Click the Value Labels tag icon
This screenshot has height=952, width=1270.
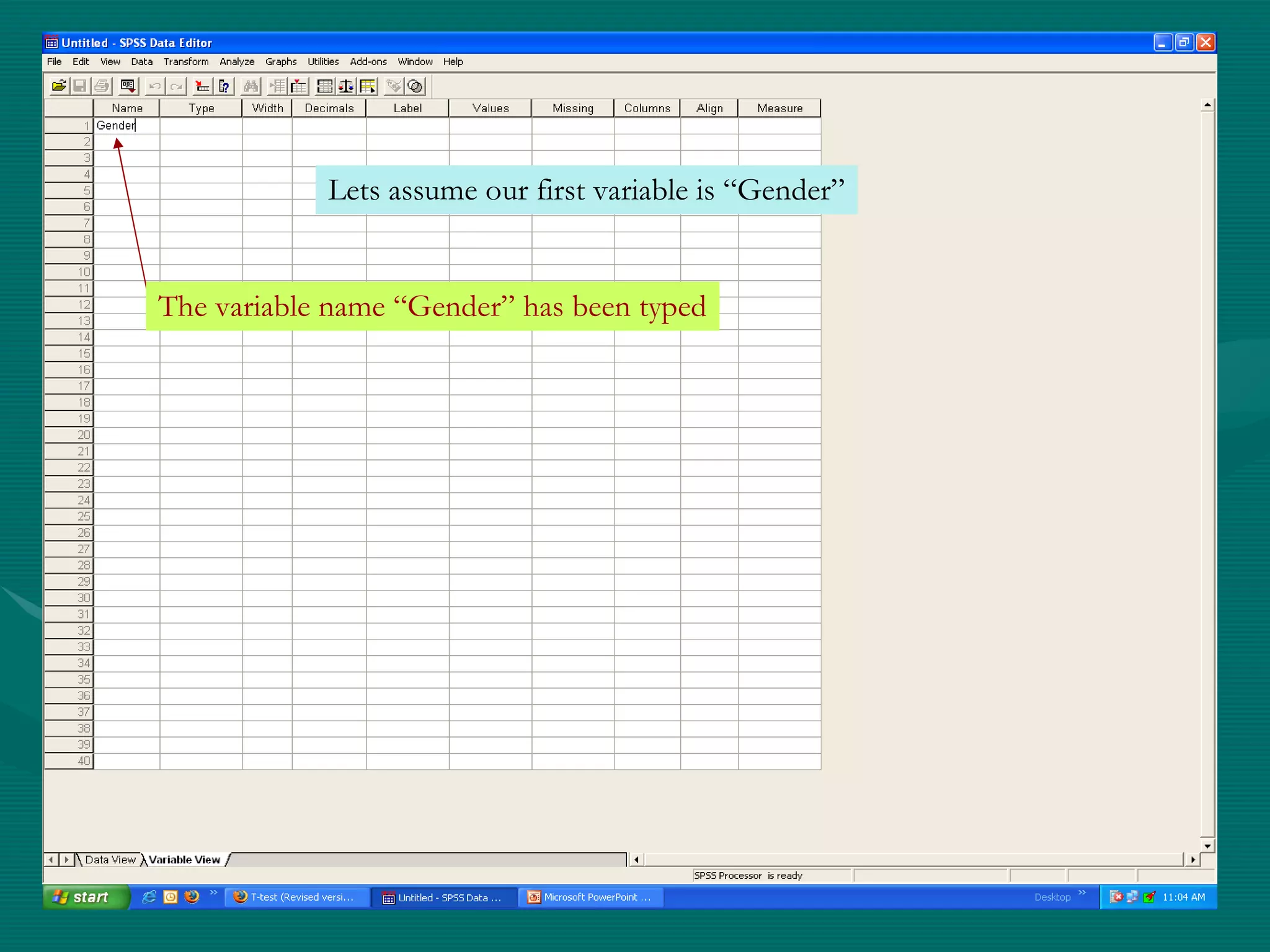pos(394,86)
